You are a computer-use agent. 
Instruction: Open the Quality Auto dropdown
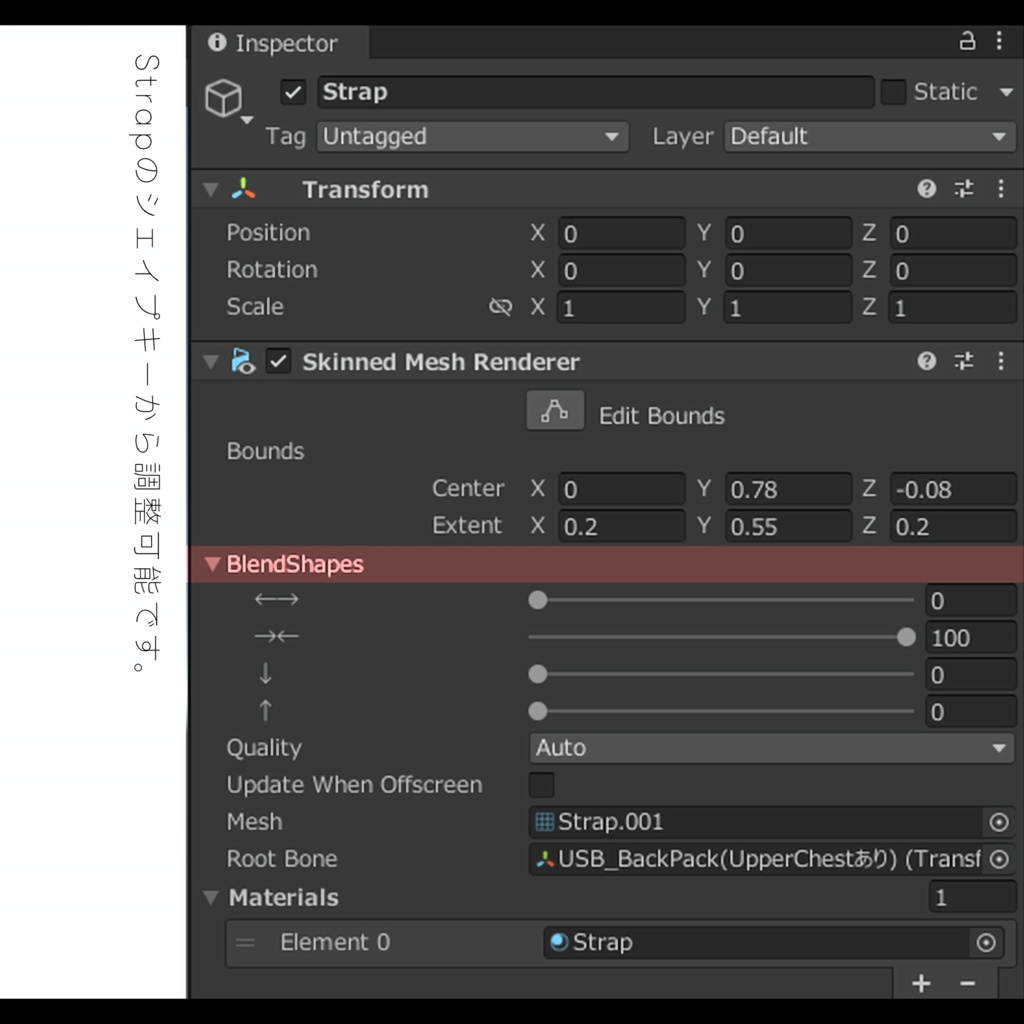click(x=771, y=748)
